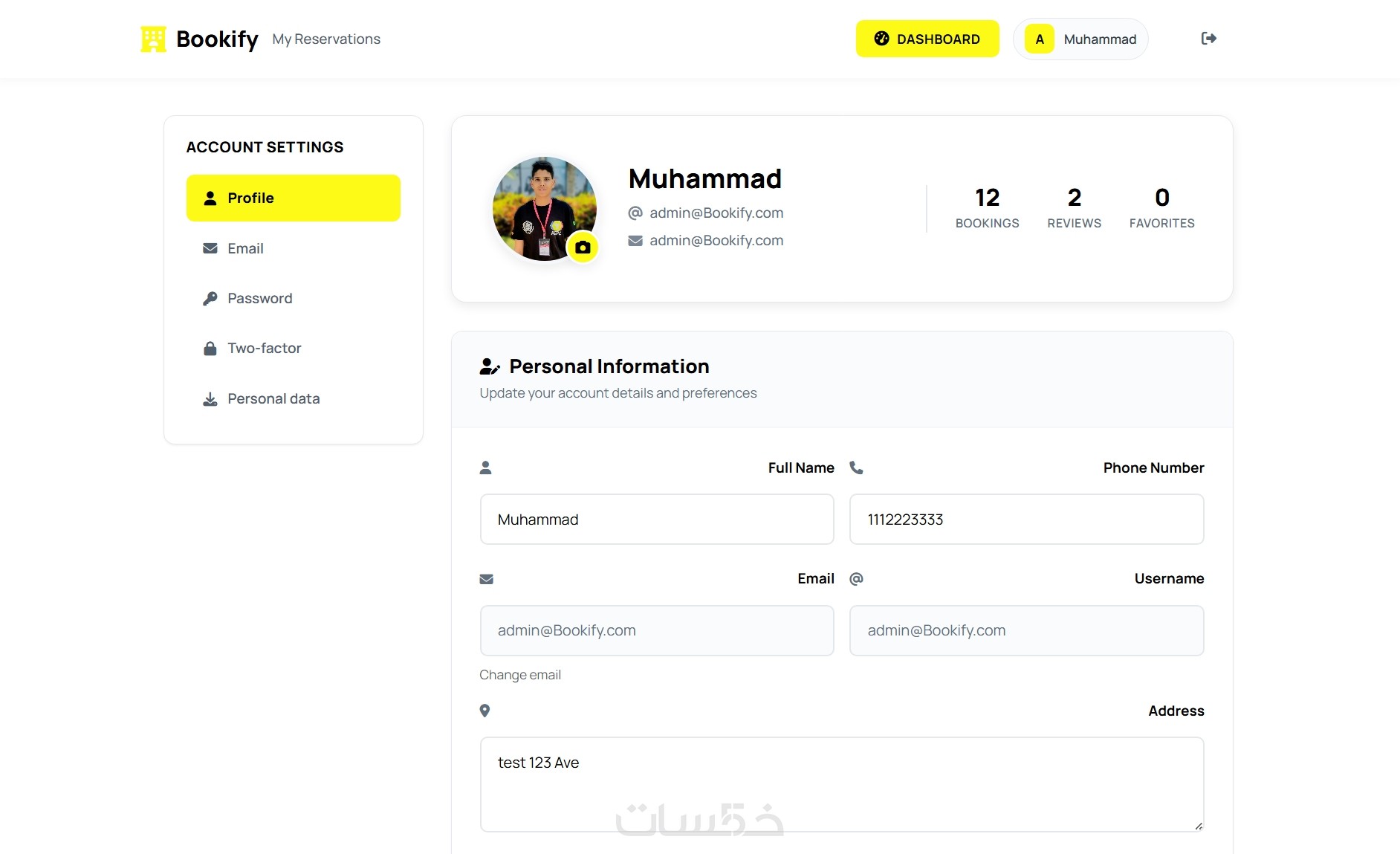The image size is (1400, 854).
Task: Focus the Full Name input field
Action: 656,520
